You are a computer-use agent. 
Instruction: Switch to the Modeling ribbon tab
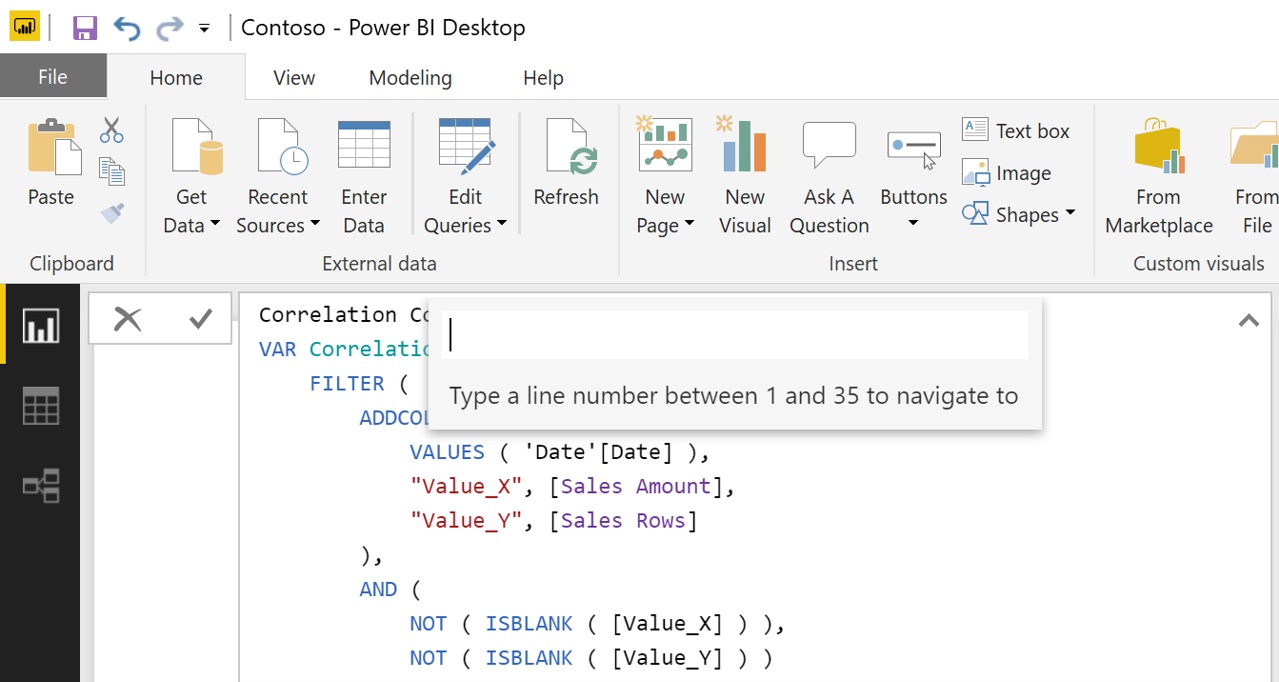tap(410, 78)
